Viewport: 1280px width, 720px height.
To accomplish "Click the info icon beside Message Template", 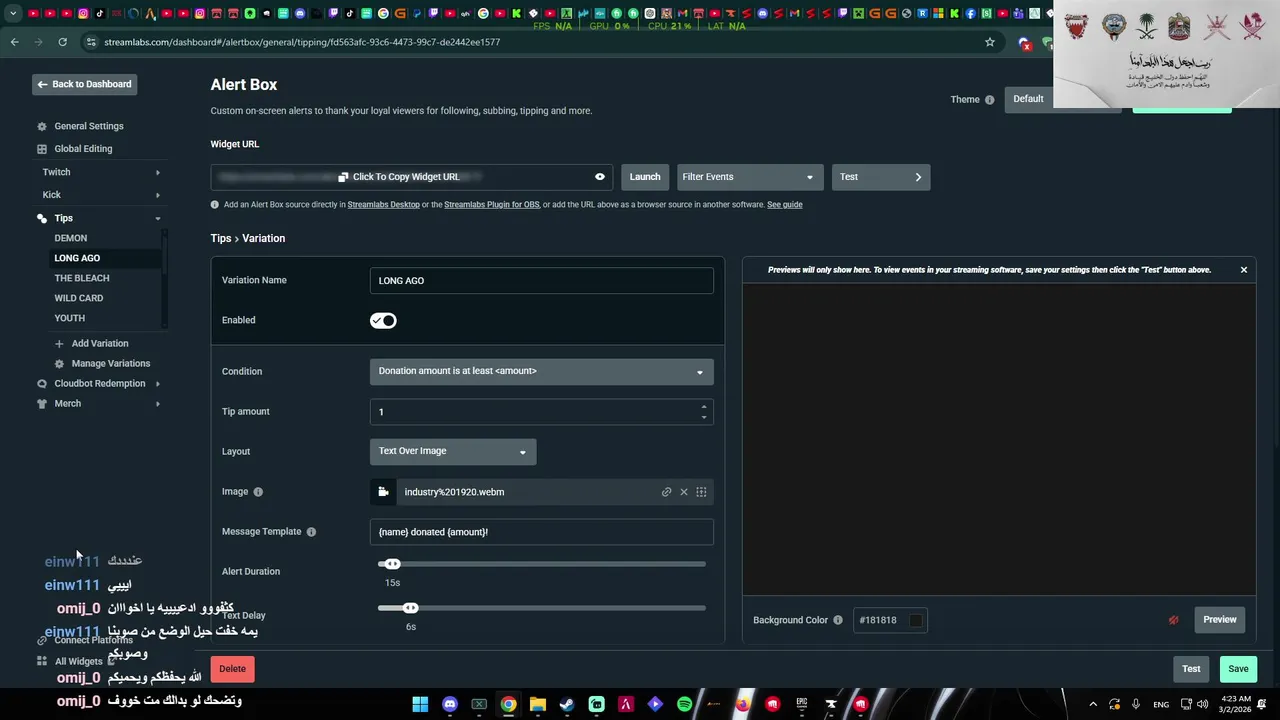I will pyautogui.click(x=311, y=532).
